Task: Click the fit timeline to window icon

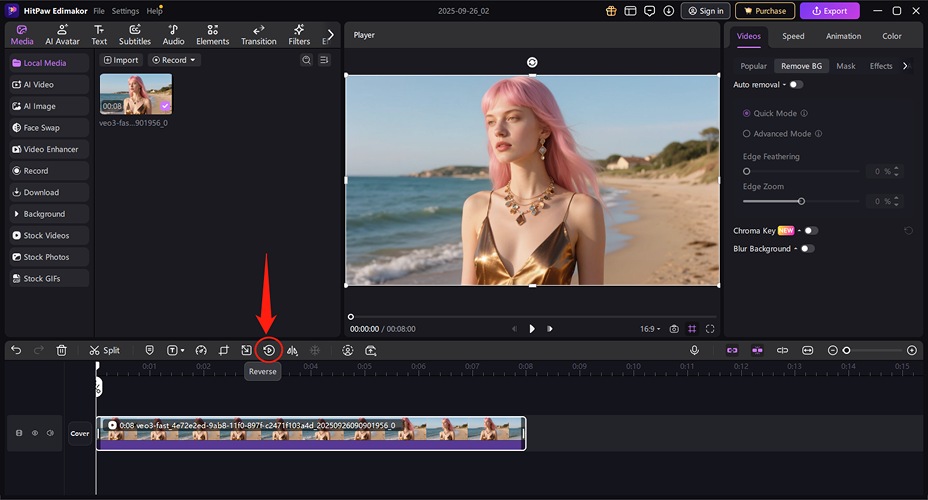Action: tap(807, 350)
